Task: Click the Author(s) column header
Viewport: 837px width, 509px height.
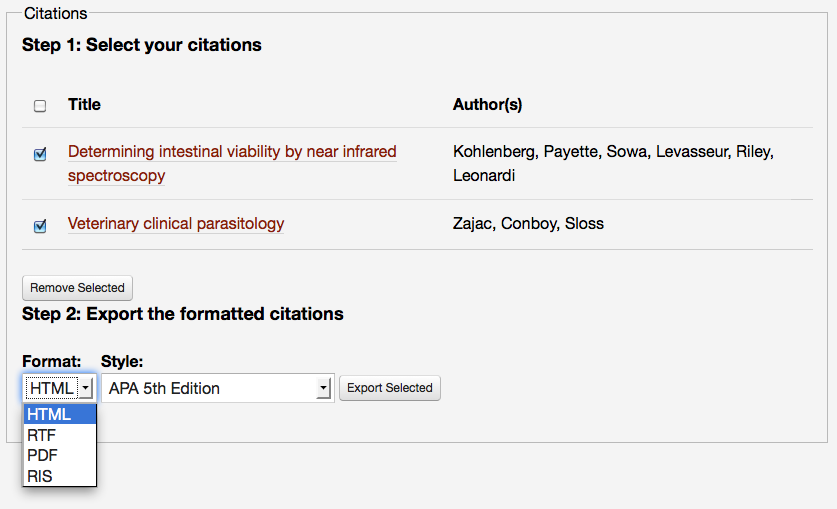Action: tap(487, 104)
